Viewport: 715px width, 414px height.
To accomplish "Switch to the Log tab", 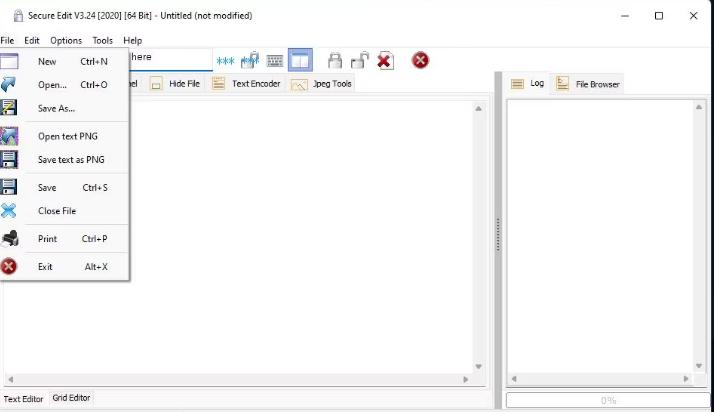I will (528, 83).
